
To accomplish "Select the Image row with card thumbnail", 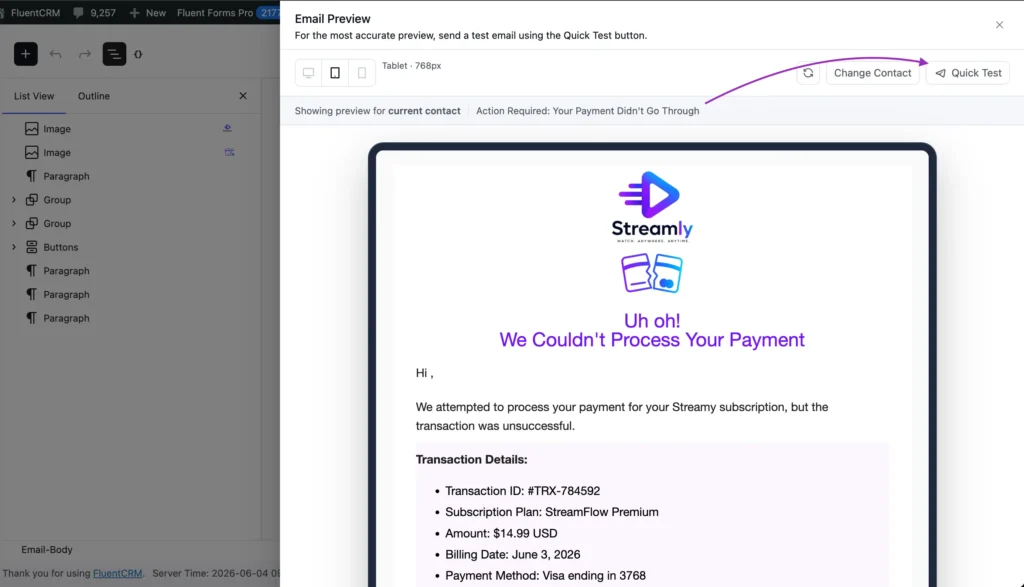I will pos(131,152).
